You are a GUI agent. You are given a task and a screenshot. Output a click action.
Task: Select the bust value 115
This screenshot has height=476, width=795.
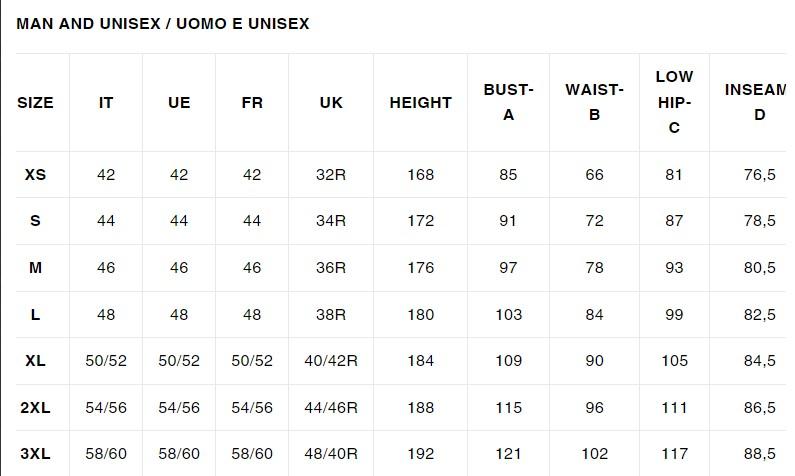click(508, 408)
